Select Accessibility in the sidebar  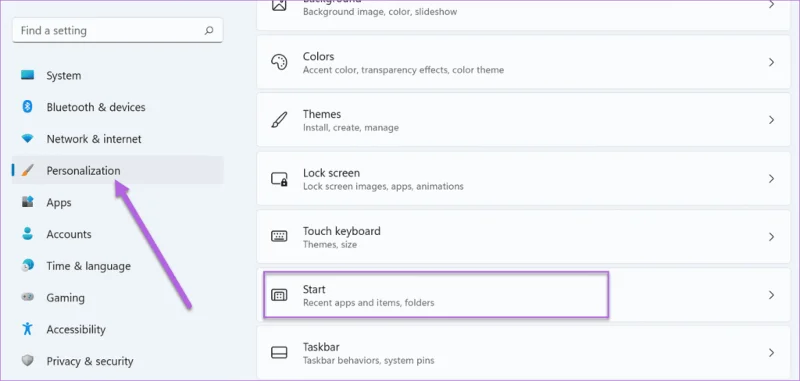[x=118, y=329]
